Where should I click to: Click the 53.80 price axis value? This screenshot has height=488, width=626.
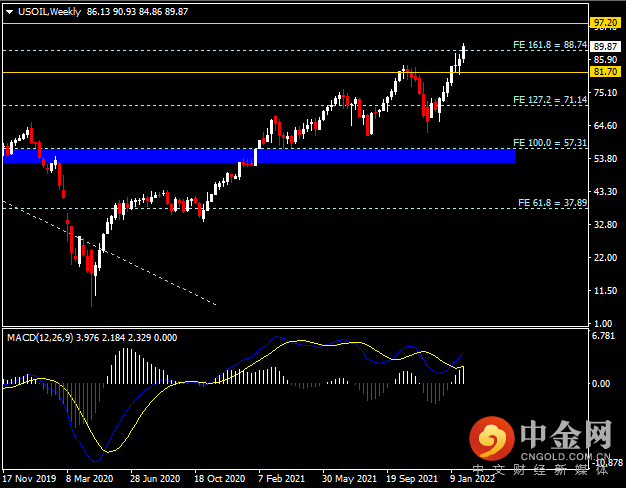pos(605,159)
